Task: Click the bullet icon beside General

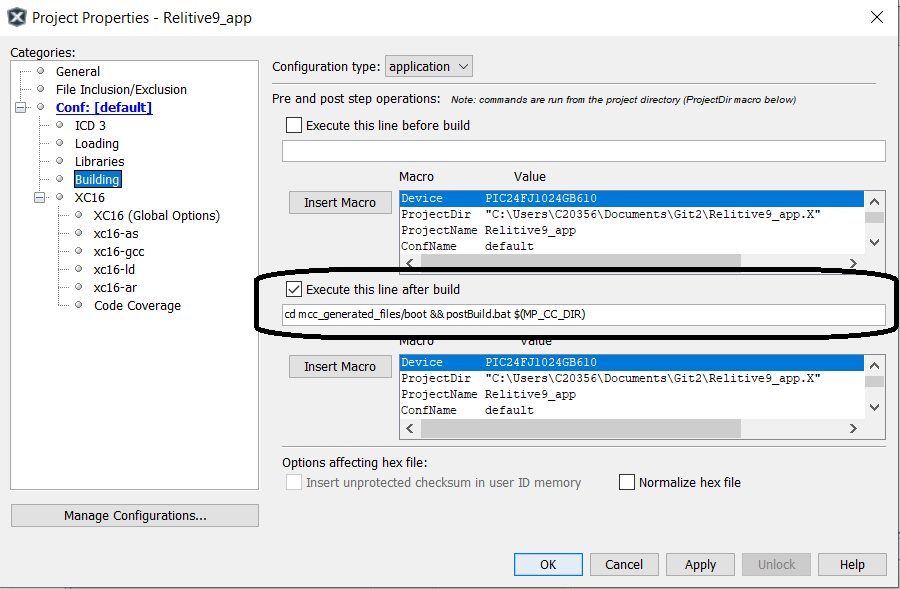Action: pos(41,71)
